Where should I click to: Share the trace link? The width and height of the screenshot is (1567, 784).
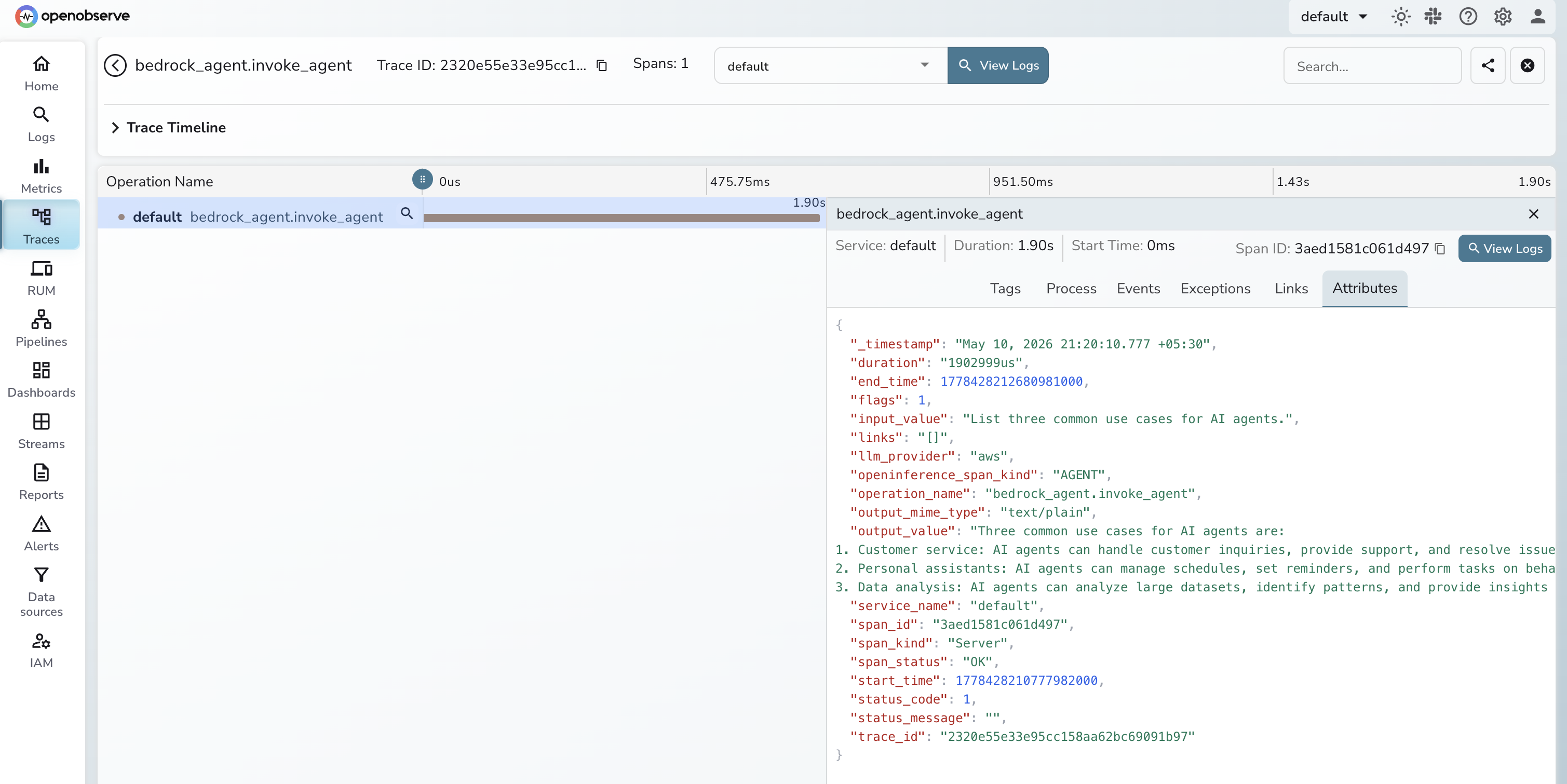1488,65
